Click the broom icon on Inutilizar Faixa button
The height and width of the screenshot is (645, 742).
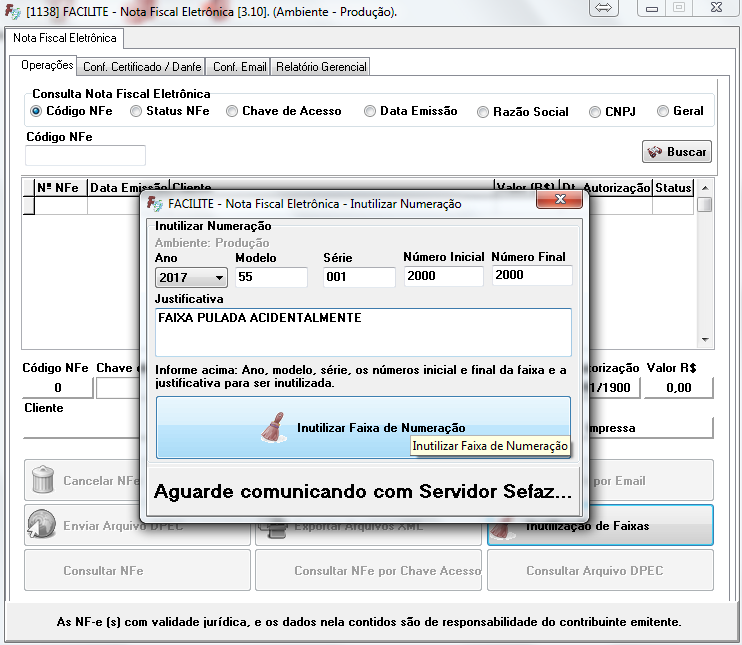click(273, 427)
